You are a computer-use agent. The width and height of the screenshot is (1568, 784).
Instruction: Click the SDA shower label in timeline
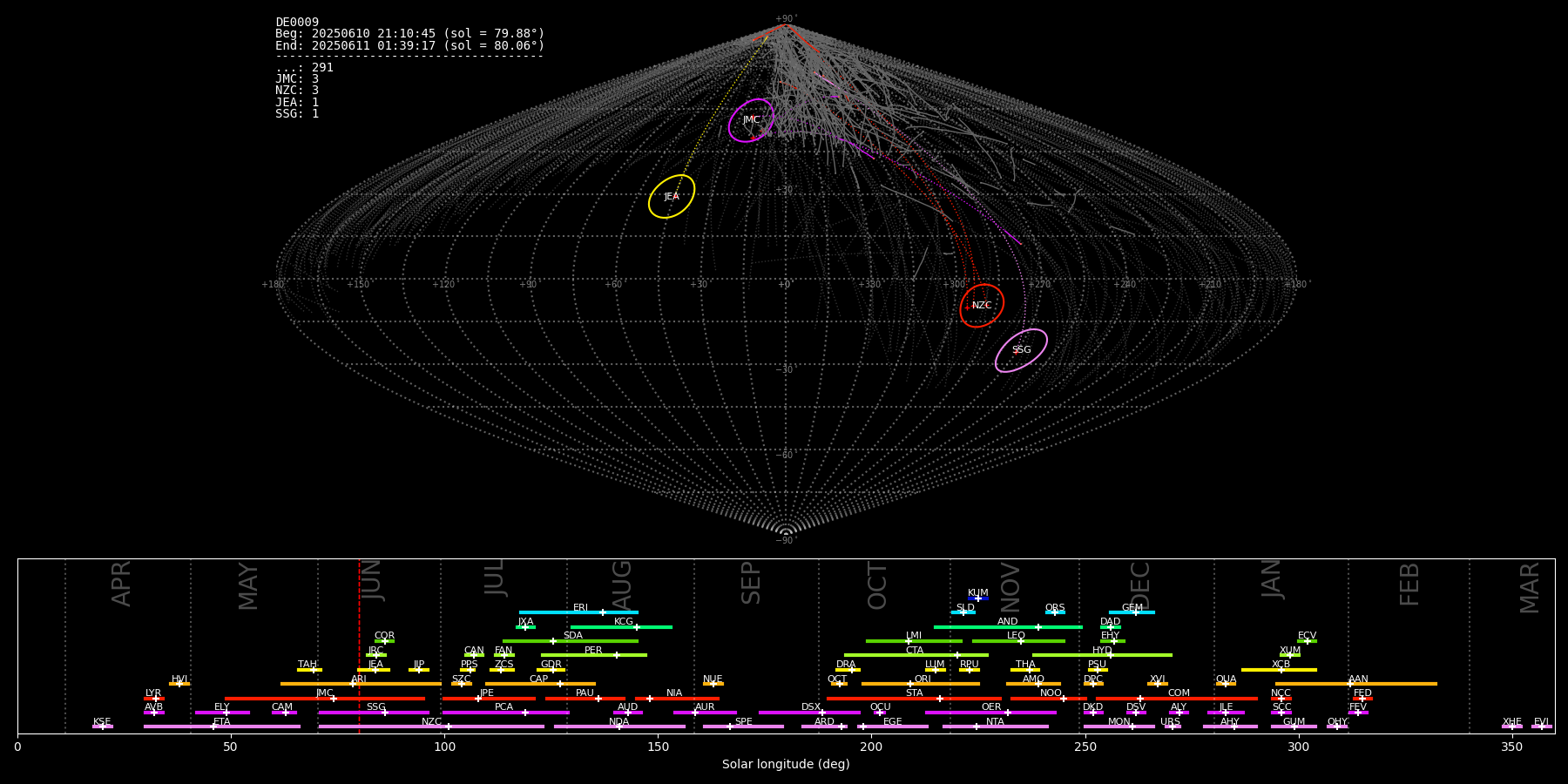tap(572, 636)
